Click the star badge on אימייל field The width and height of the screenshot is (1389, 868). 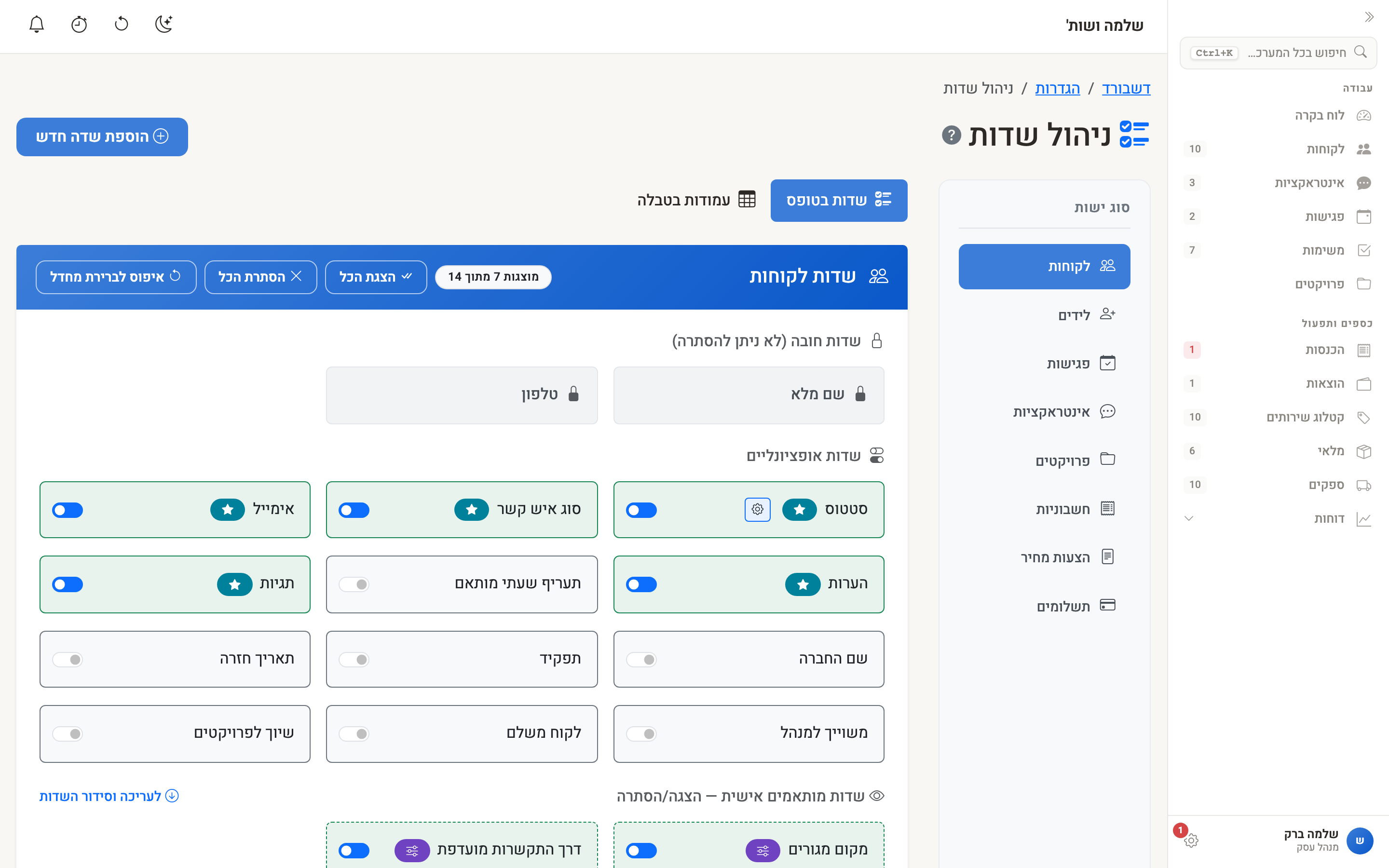click(227, 509)
